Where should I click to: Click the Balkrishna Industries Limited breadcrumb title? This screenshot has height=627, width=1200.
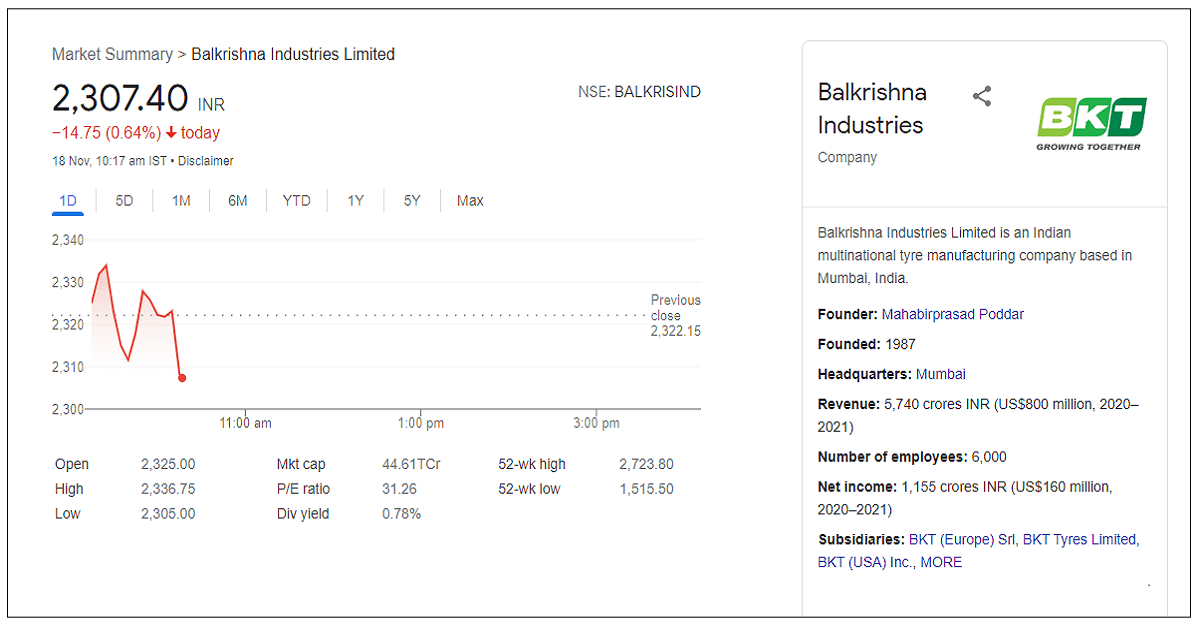pyautogui.click(x=293, y=54)
